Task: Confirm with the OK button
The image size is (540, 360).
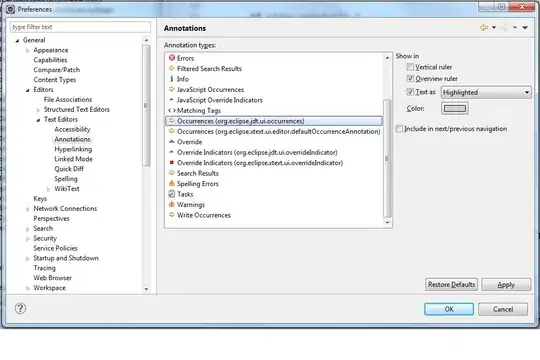Action: coord(449,309)
